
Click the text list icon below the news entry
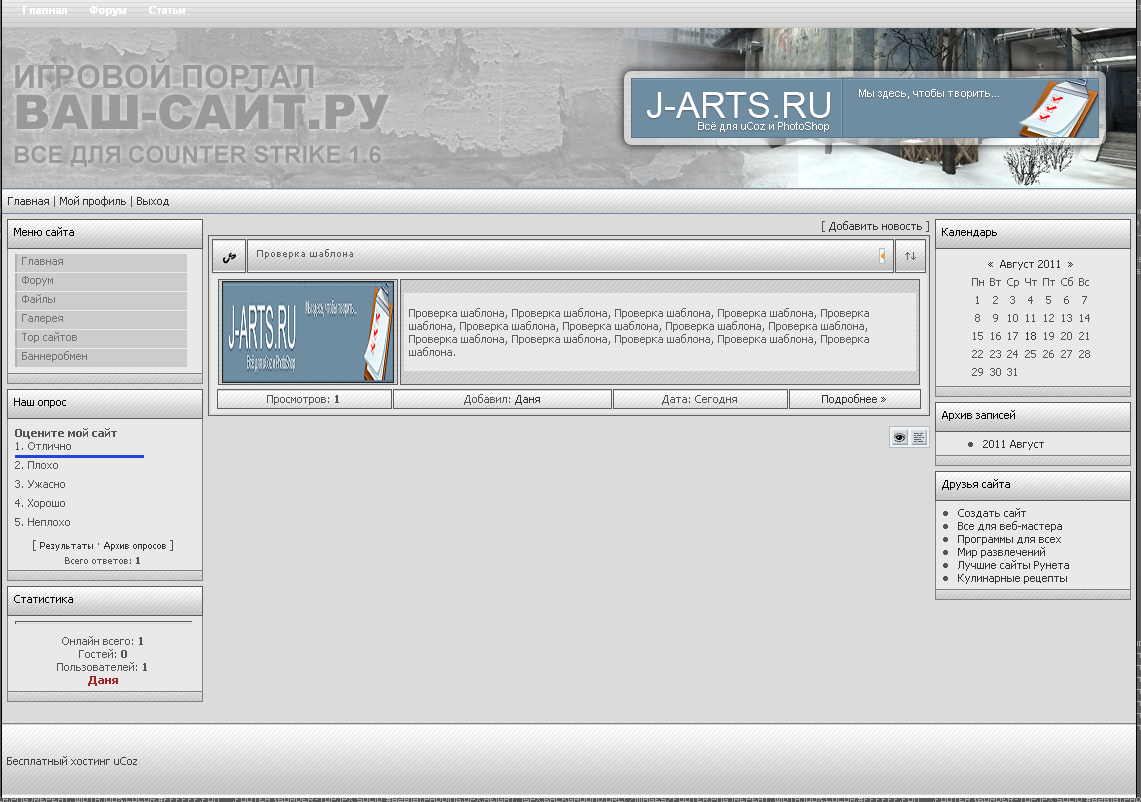pyautogui.click(x=919, y=437)
